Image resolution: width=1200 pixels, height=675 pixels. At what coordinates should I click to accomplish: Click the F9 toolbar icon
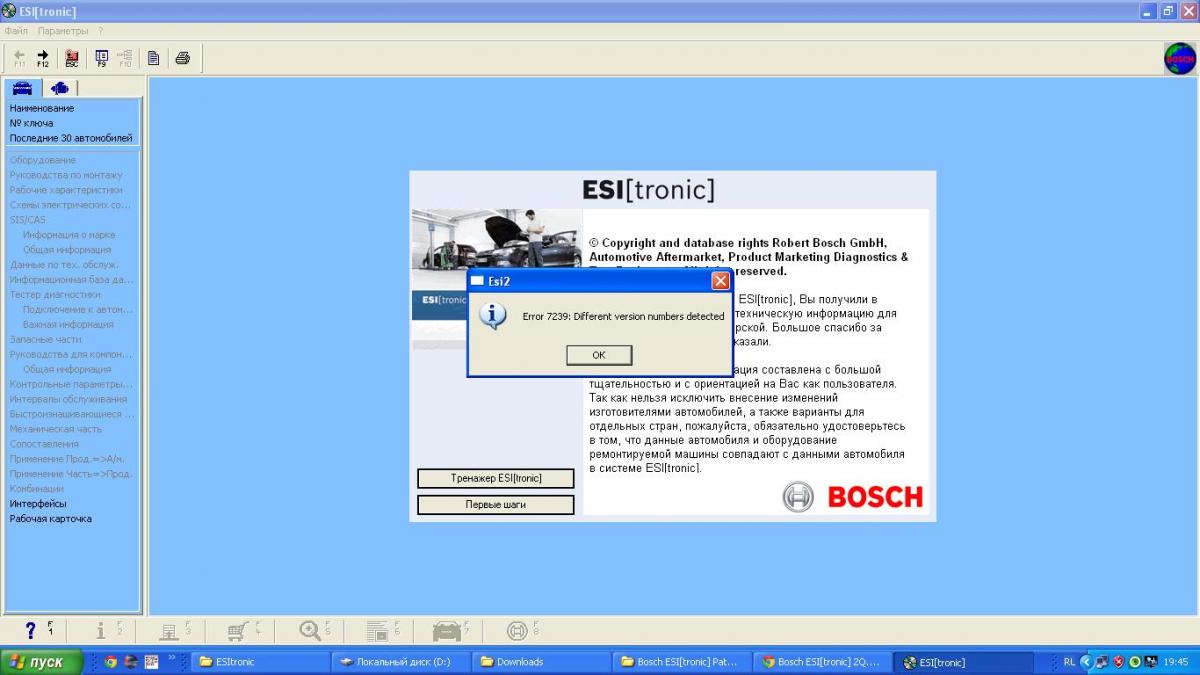[x=101, y=58]
